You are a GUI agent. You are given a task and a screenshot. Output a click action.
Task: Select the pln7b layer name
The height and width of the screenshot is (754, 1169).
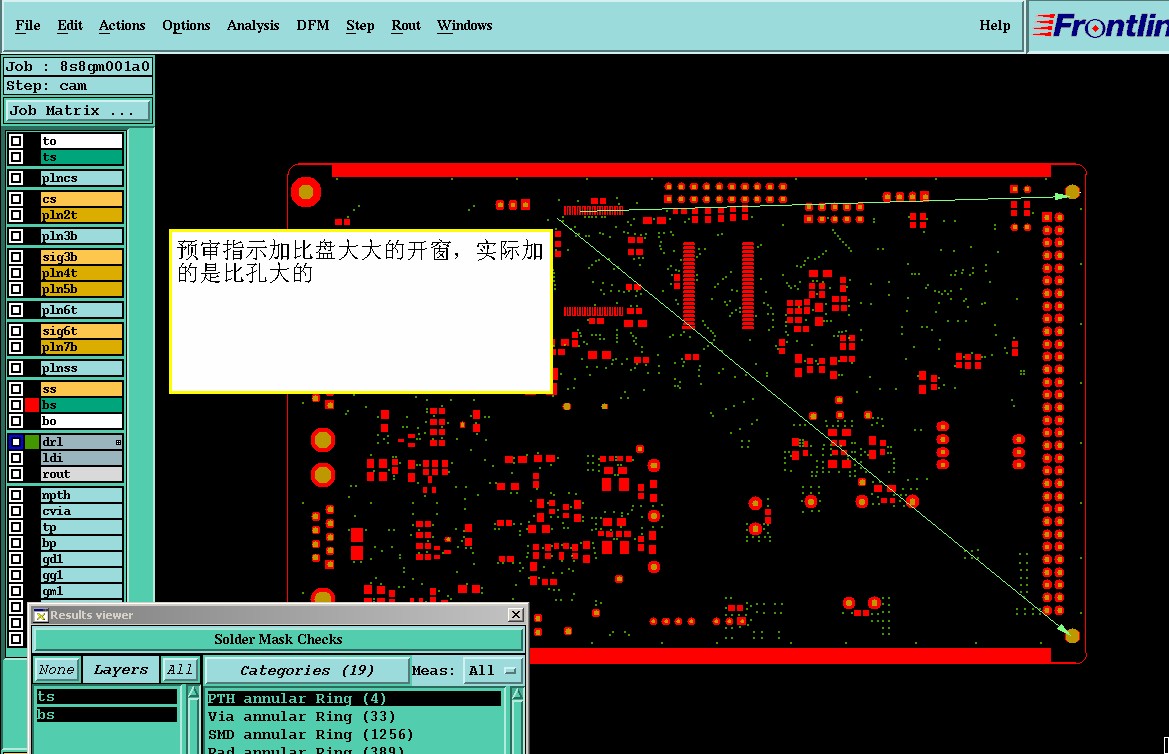81,347
